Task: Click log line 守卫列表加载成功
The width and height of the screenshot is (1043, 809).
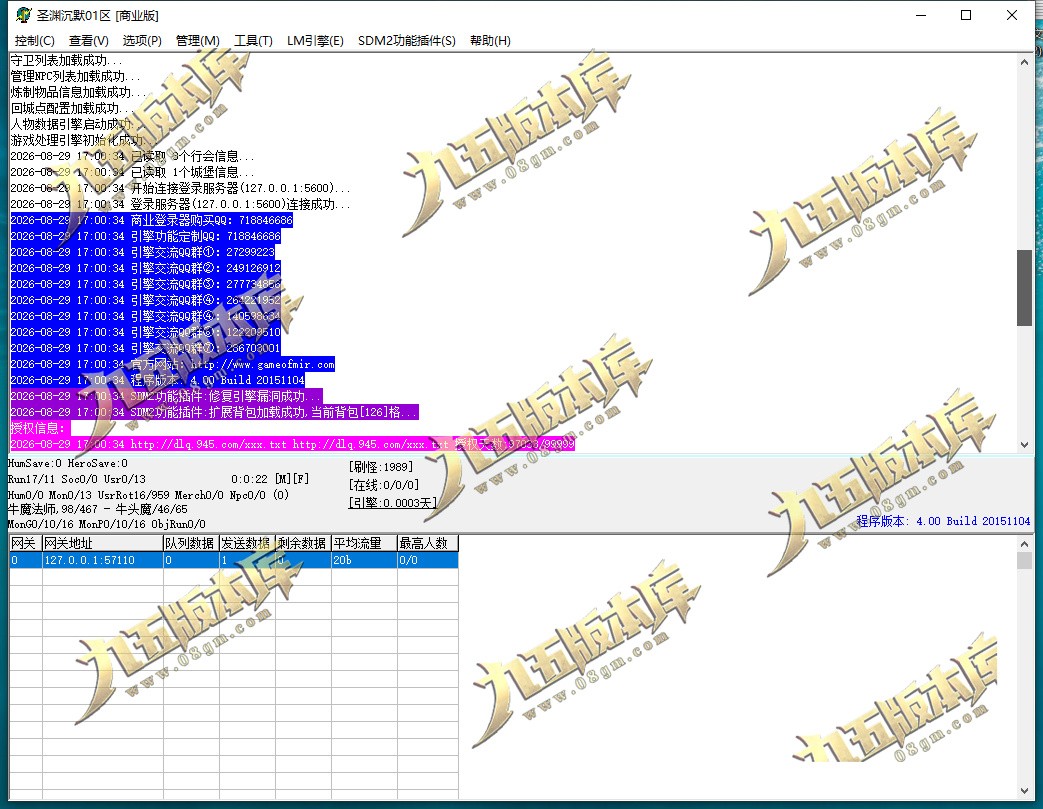Action: click(x=66, y=61)
